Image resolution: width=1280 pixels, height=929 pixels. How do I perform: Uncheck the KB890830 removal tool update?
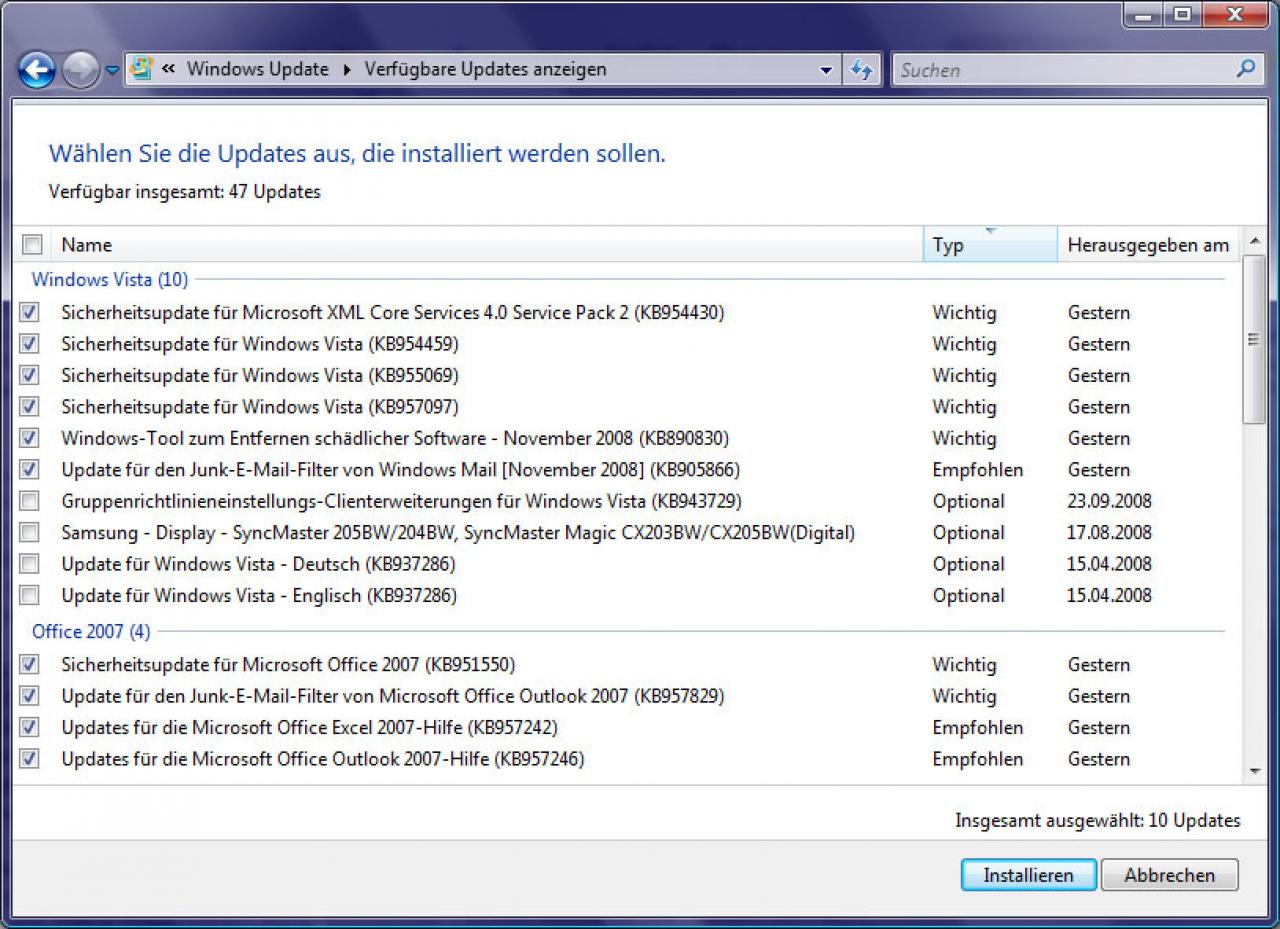pyautogui.click(x=30, y=438)
